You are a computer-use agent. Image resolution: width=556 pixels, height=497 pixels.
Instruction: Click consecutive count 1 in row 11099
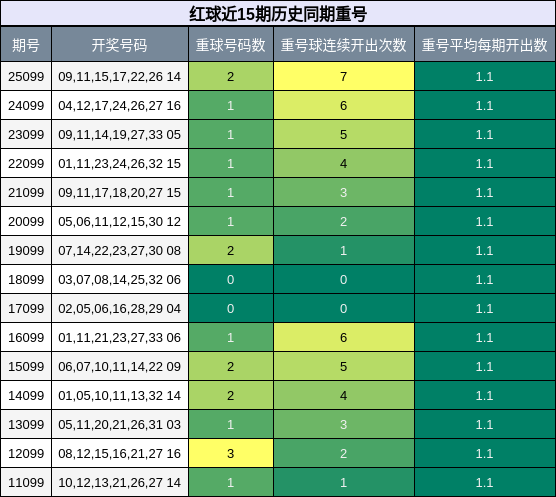(344, 482)
